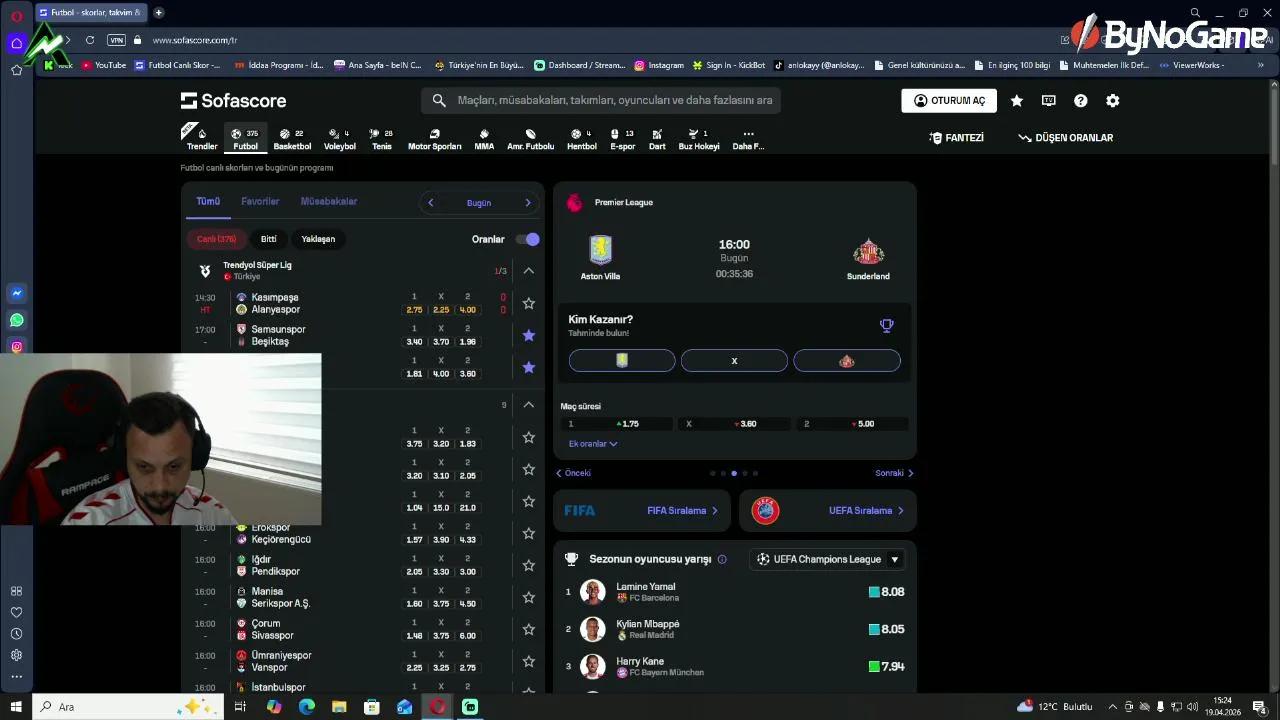The height and width of the screenshot is (720, 1280).
Task: Open WhatsApp in Opera sidebar
Action: (17, 320)
